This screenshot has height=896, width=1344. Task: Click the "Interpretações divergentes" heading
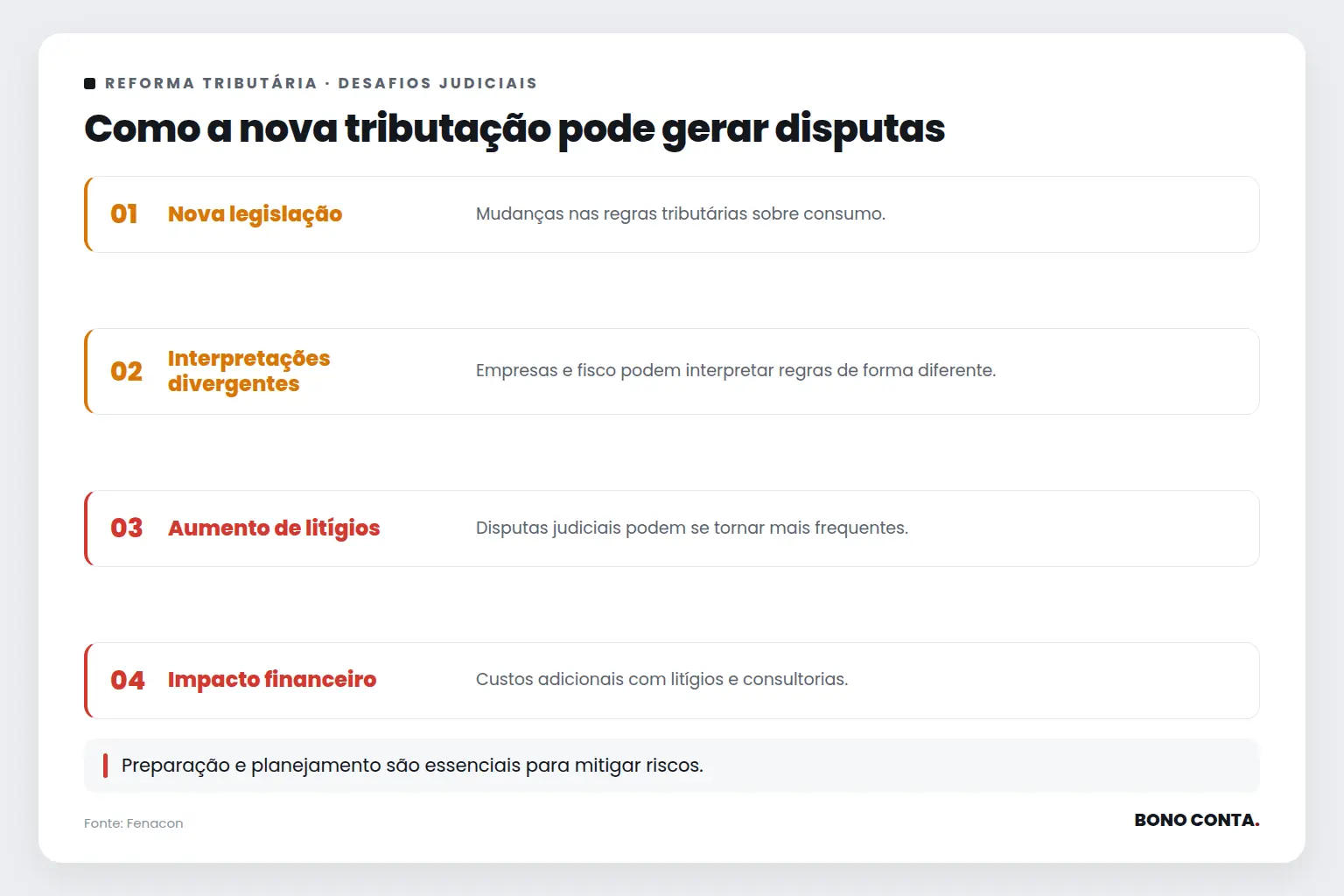coord(249,371)
